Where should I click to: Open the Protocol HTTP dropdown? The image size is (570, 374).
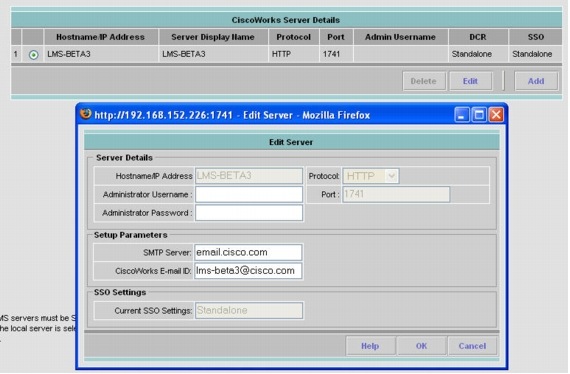(371, 176)
